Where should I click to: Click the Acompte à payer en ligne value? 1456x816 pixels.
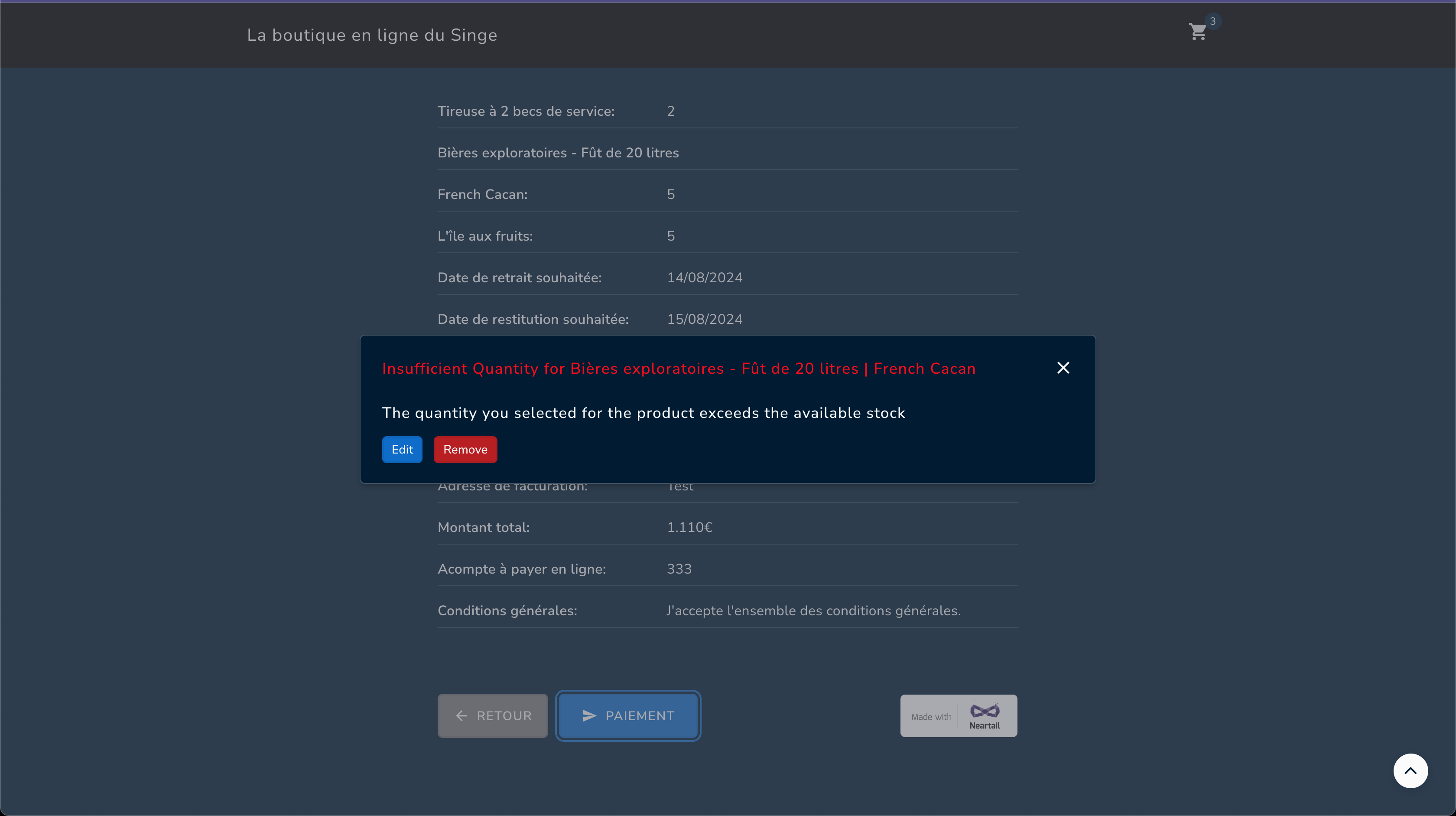click(x=679, y=569)
